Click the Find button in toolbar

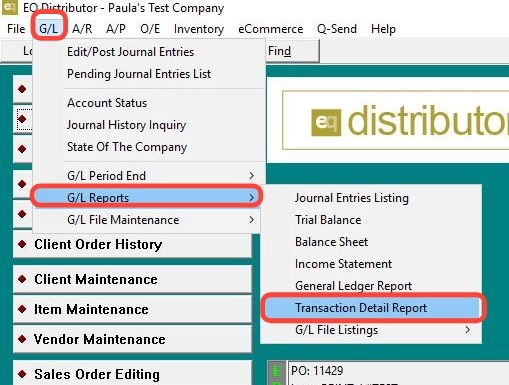(279, 51)
